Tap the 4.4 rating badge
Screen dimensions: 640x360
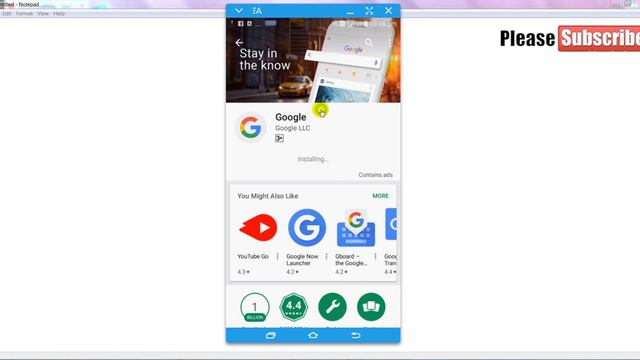293,307
